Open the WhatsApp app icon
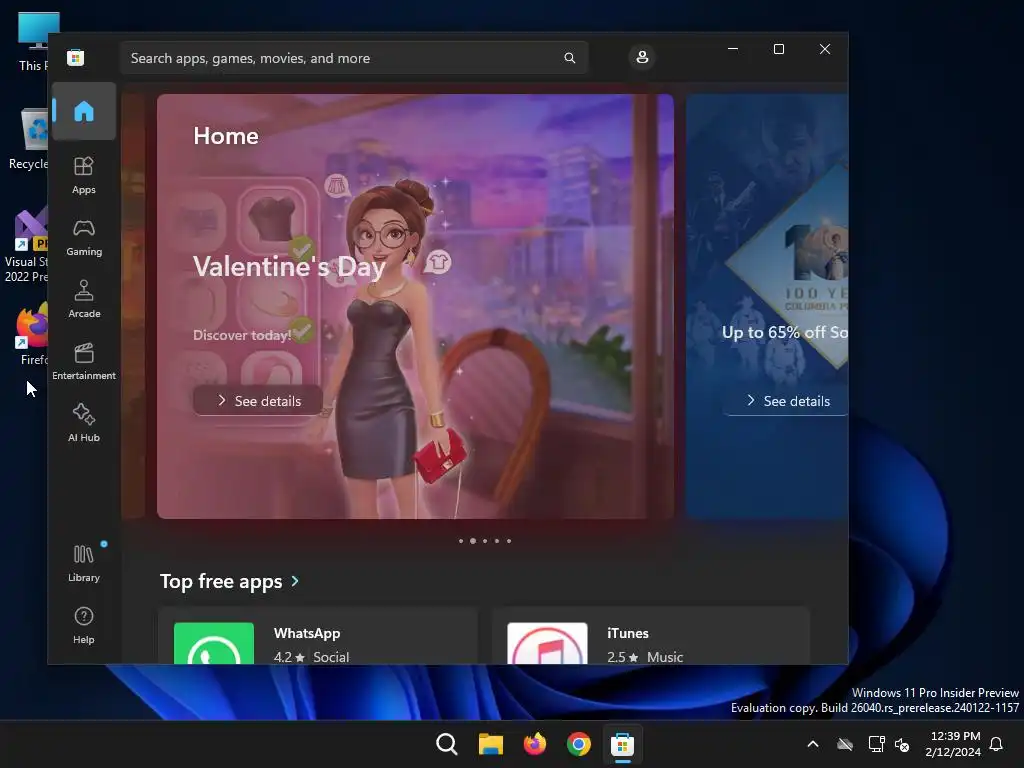 (214, 643)
